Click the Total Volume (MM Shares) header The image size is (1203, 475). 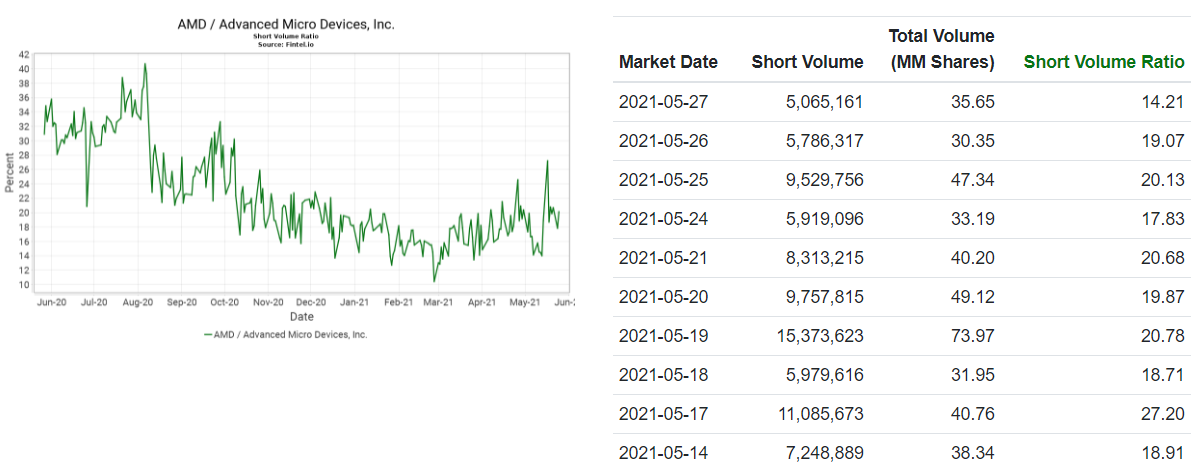(941, 49)
